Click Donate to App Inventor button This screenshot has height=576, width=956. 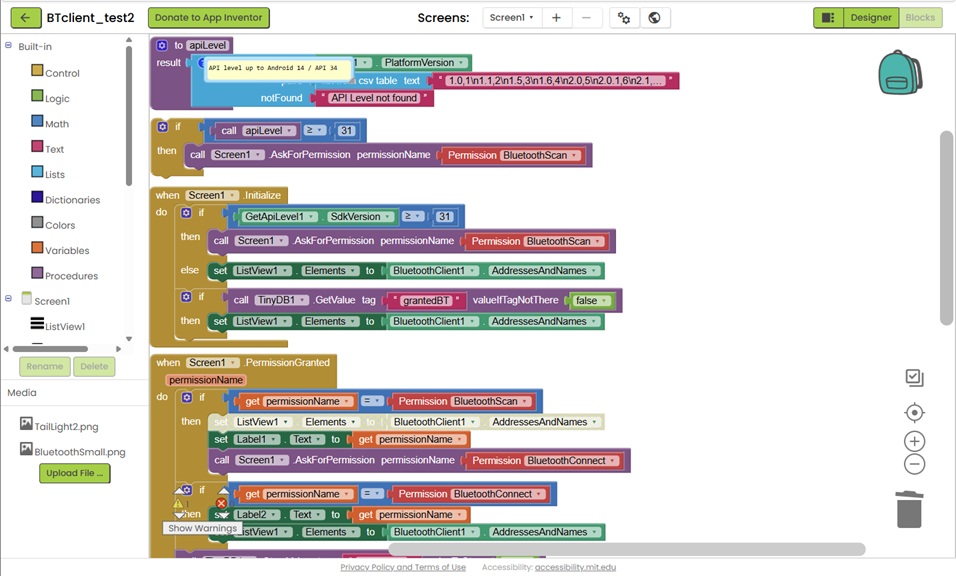coord(208,18)
